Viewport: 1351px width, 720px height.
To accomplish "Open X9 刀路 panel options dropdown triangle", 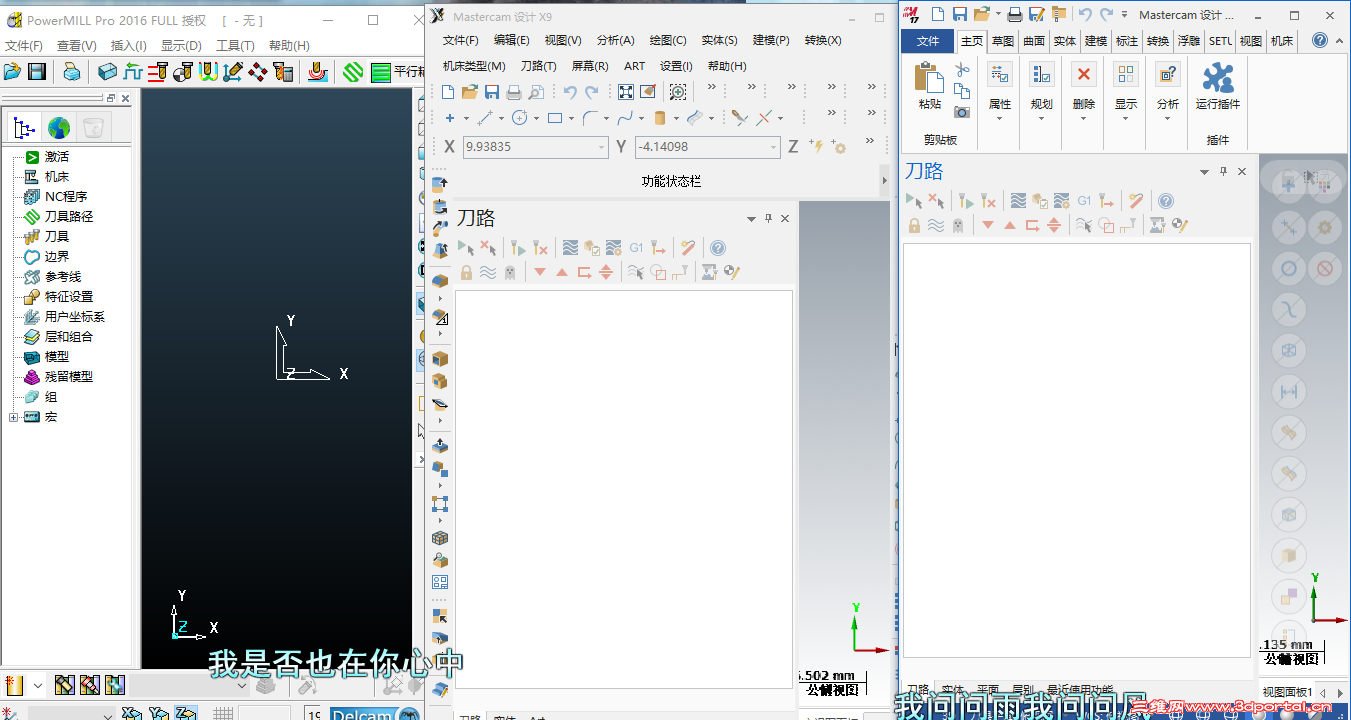I will coord(751,219).
